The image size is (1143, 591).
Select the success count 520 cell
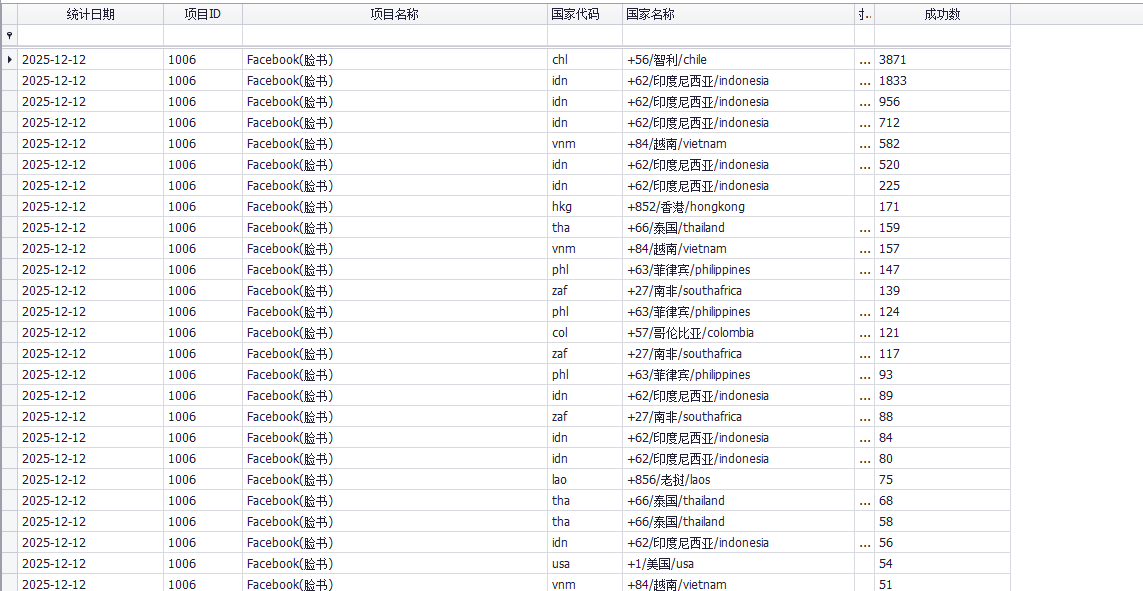[x=943, y=165]
